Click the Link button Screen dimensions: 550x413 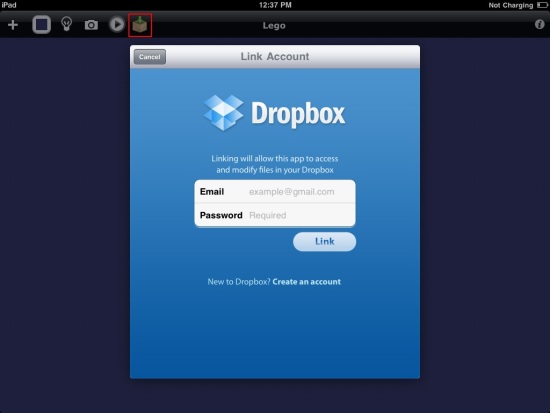point(324,241)
